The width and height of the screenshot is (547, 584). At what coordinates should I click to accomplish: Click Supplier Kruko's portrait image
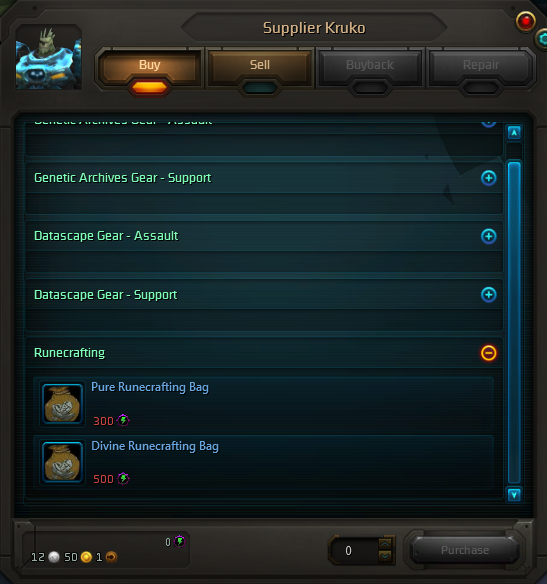click(48, 57)
